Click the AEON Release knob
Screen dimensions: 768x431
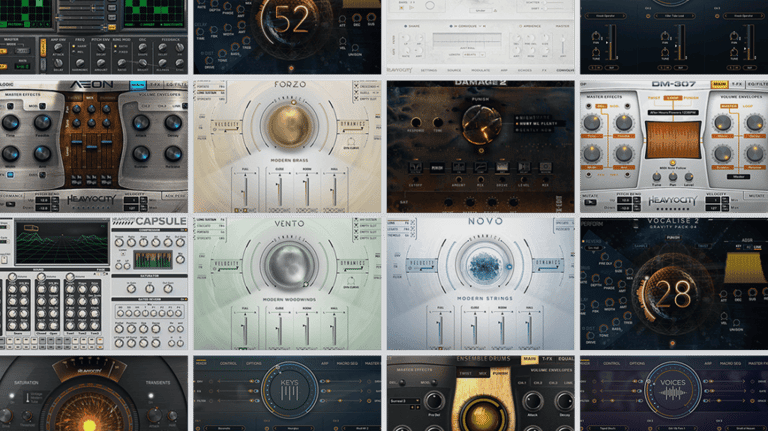(x=172, y=154)
